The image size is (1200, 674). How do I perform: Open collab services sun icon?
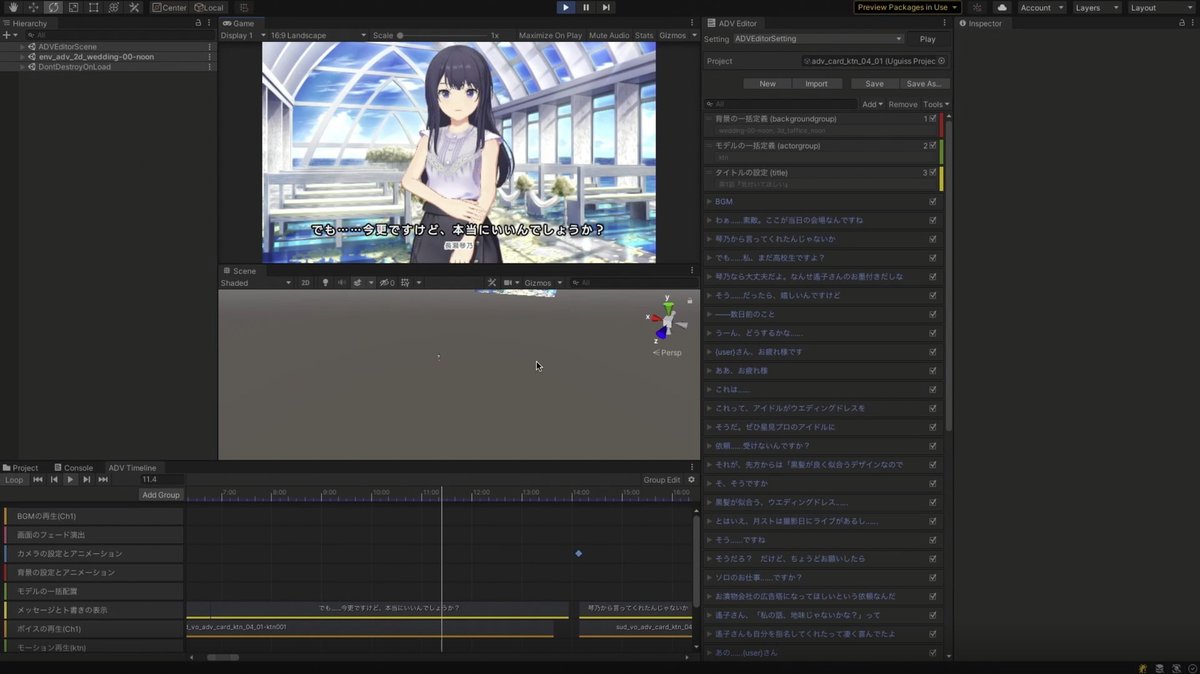coord(977,7)
